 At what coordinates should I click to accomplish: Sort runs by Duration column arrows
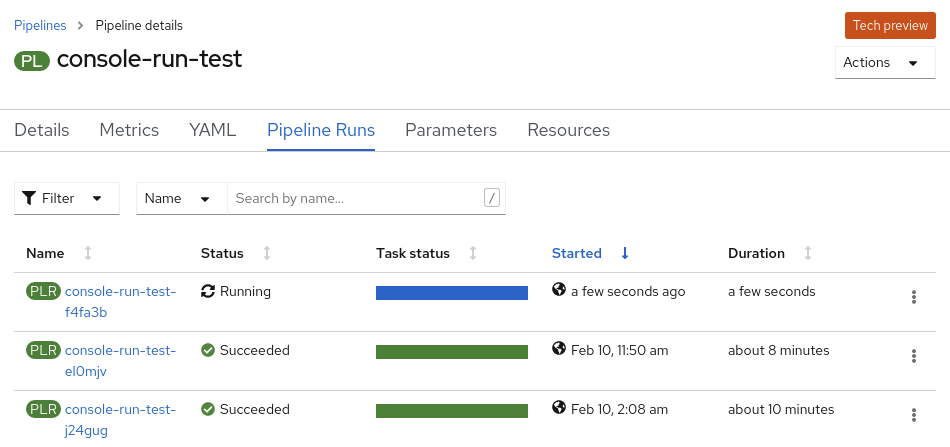808,254
